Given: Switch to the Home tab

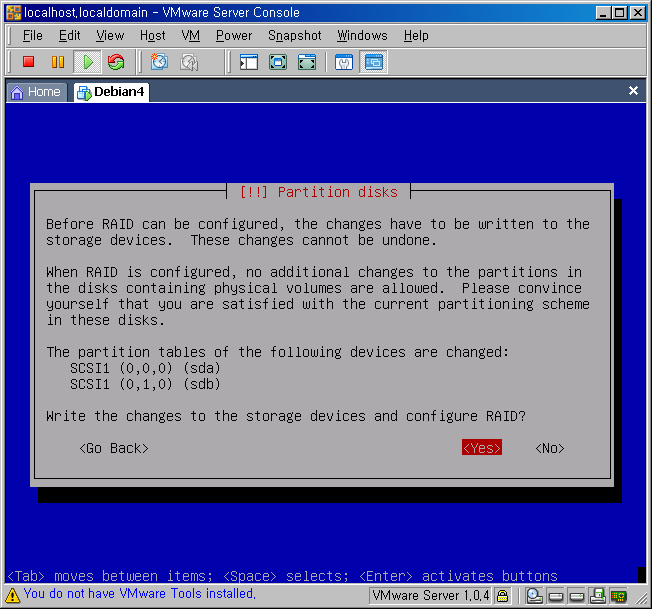Looking at the screenshot, I should pyautogui.click(x=36, y=92).
